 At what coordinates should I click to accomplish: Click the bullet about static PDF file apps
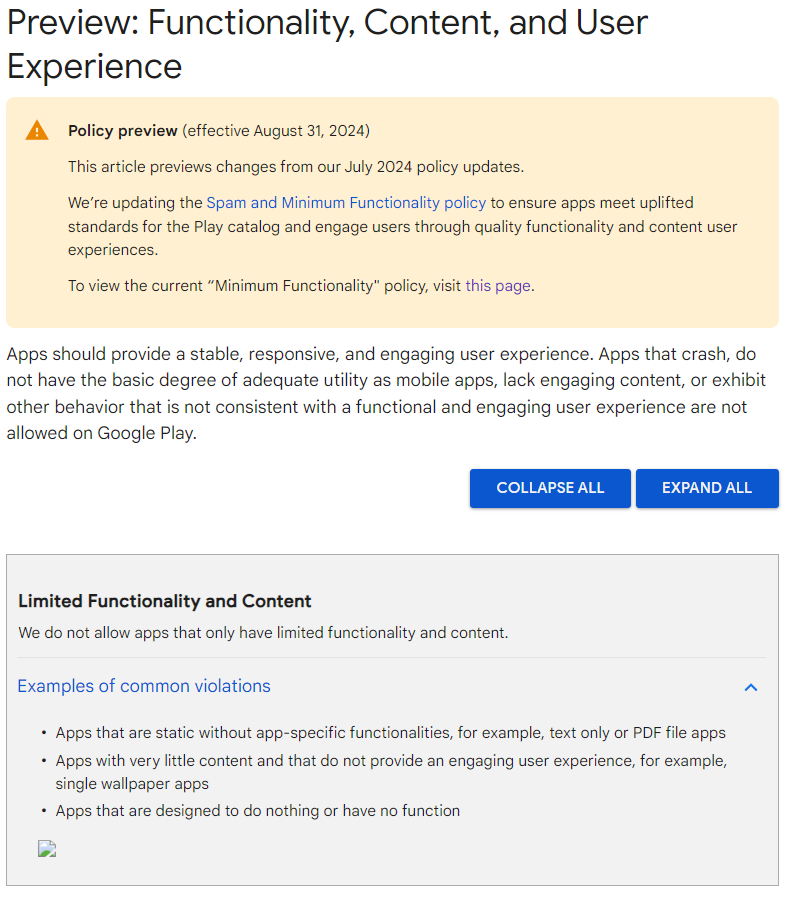point(390,733)
